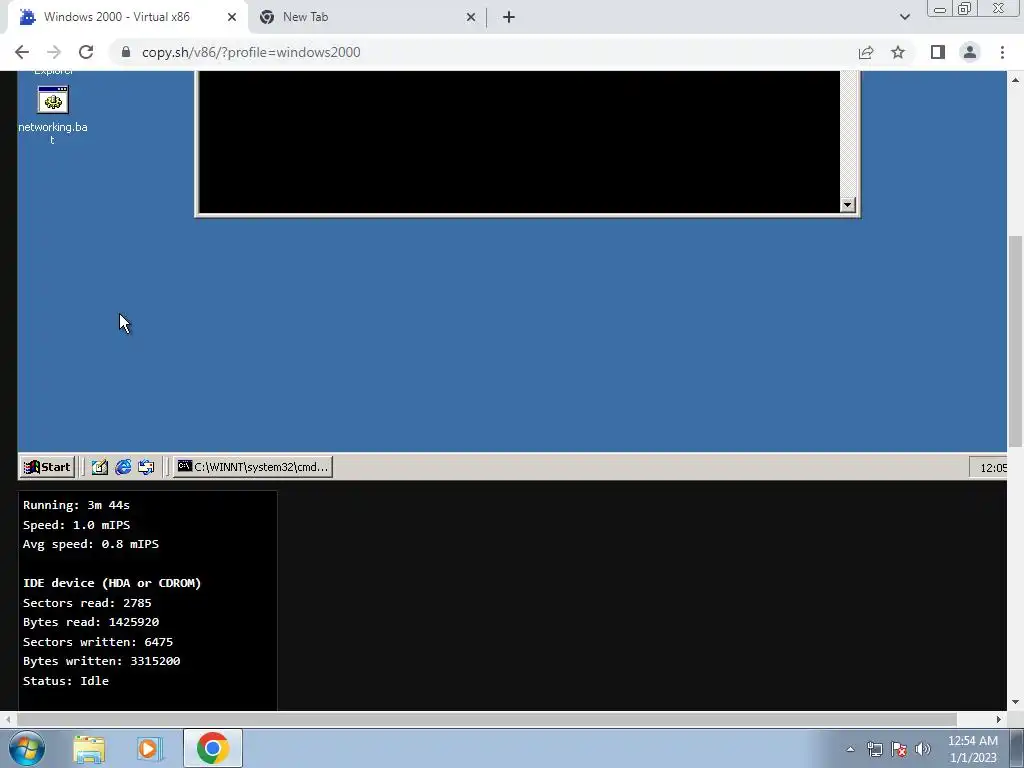Reload the page
1024x768 pixels.
86,52
